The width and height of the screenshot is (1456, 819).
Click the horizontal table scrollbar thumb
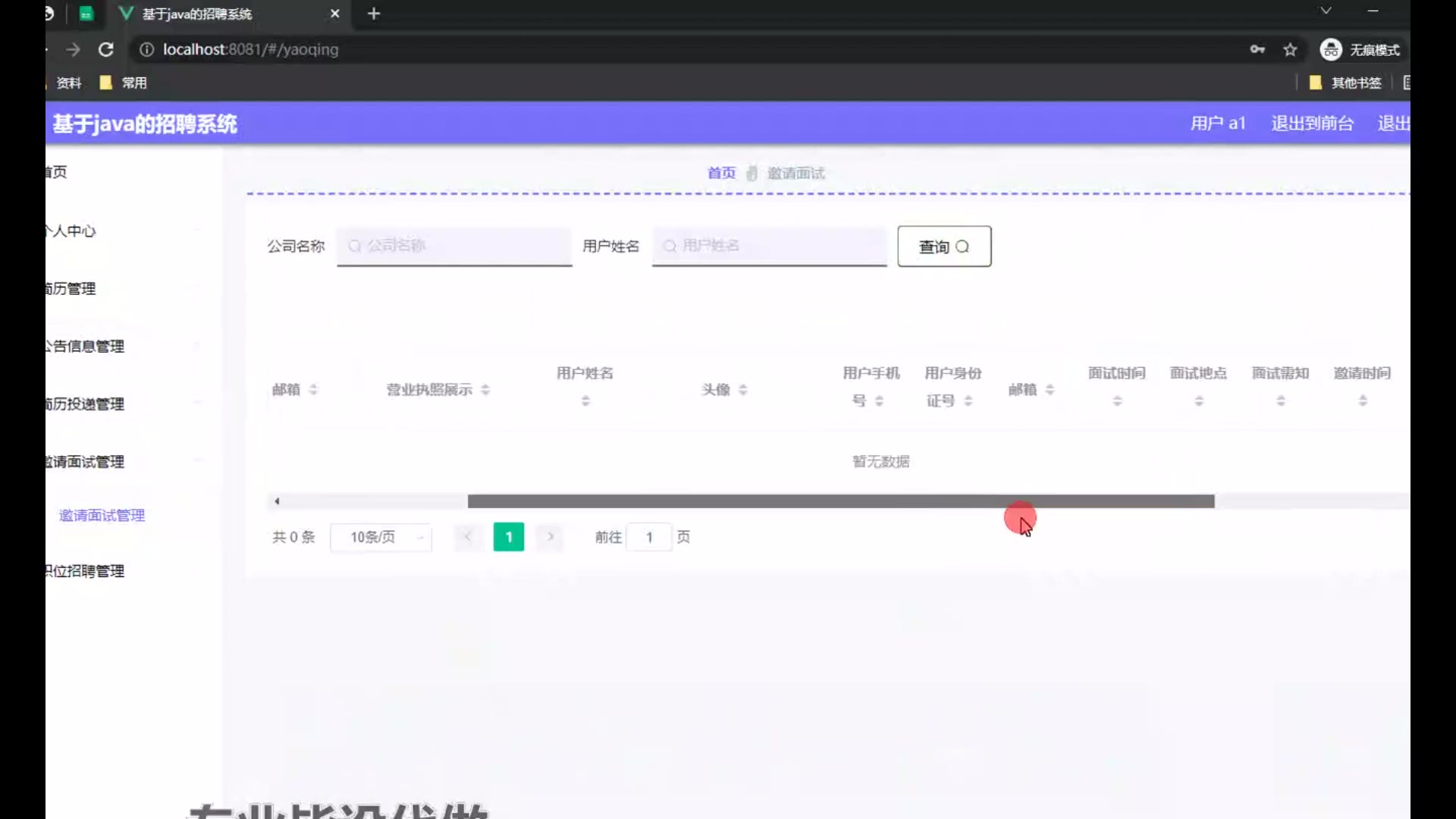(840, 501)
